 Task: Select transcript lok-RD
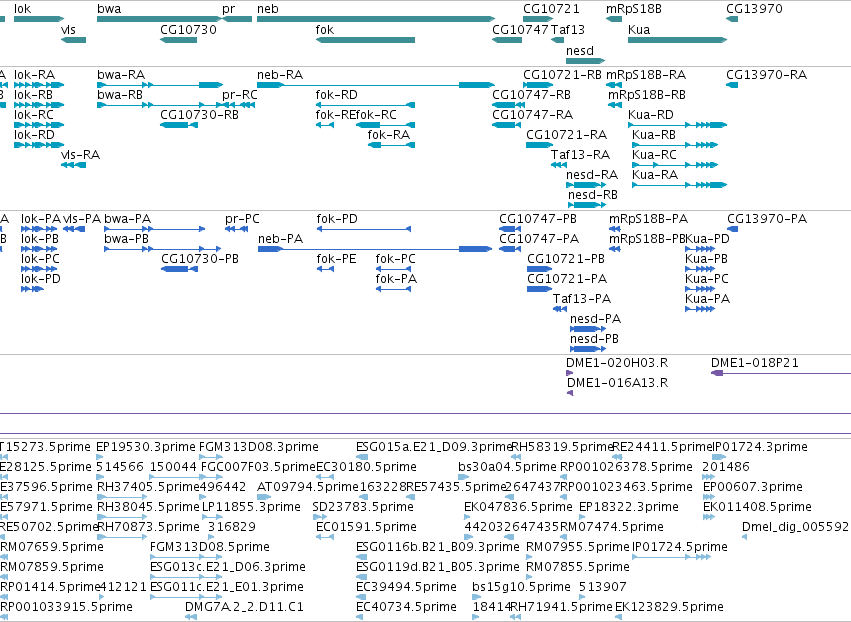(x=34, y=135)
